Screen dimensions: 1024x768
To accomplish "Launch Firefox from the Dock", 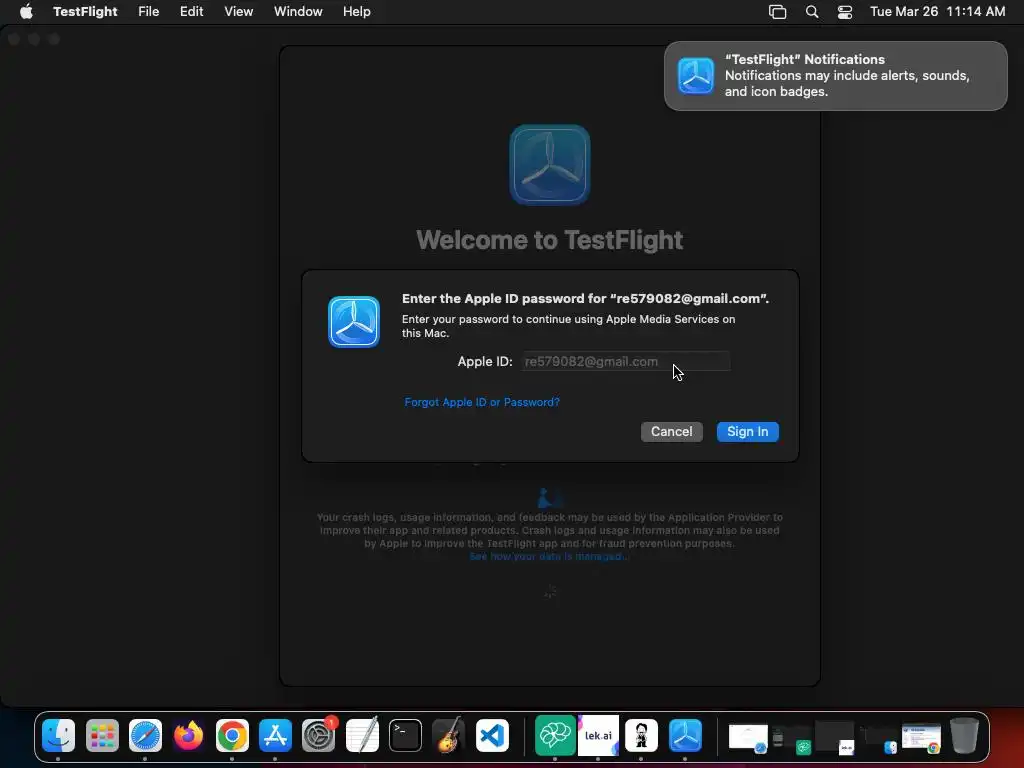I will 188,735.
